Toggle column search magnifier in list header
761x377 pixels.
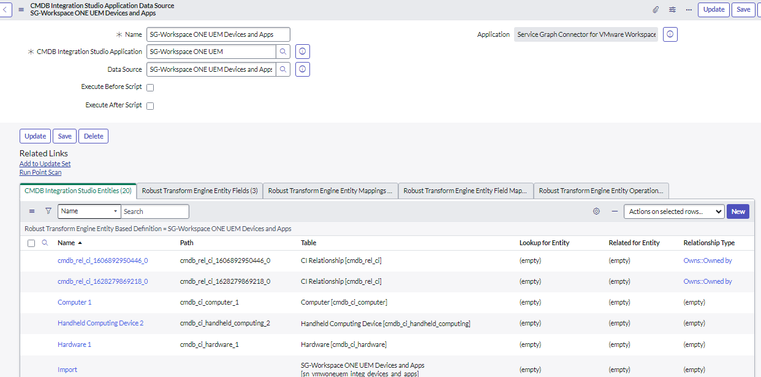[x=45, y=243]
